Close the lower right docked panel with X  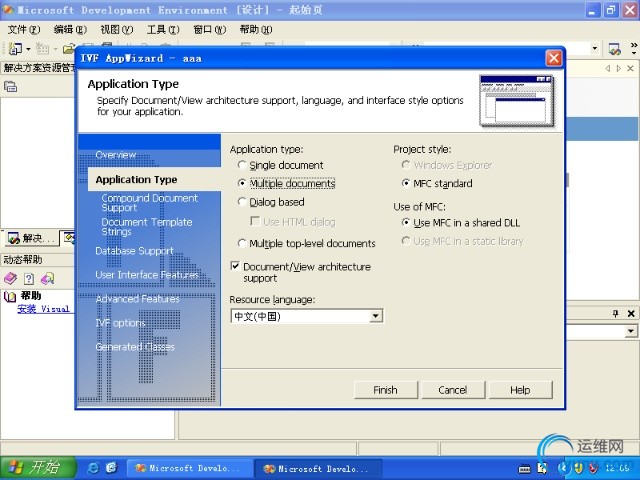[631, 313]
